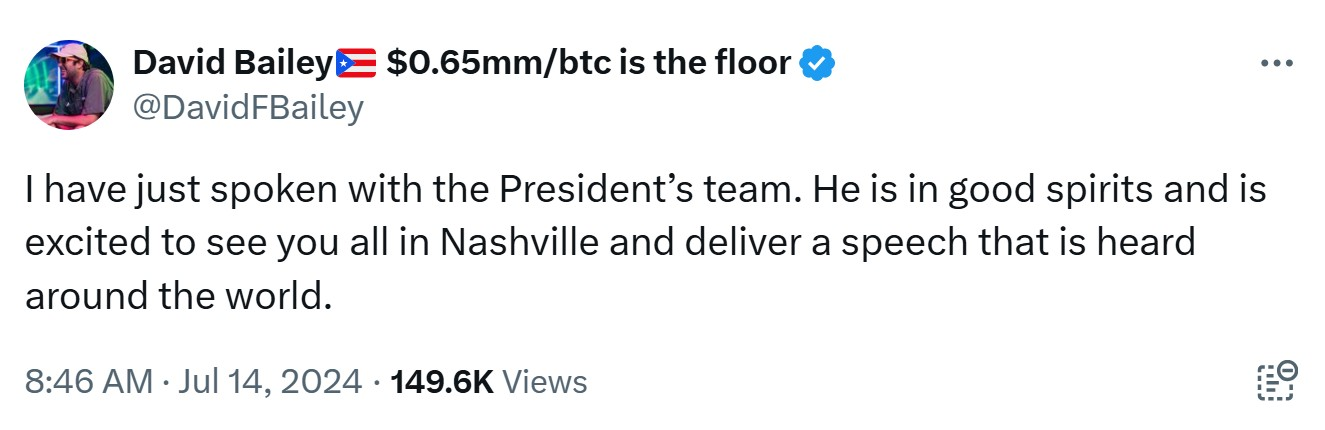The width and height of the screenshot is (1325, 430).
Task: Click "around the world." on the last line
Action: 177,295
